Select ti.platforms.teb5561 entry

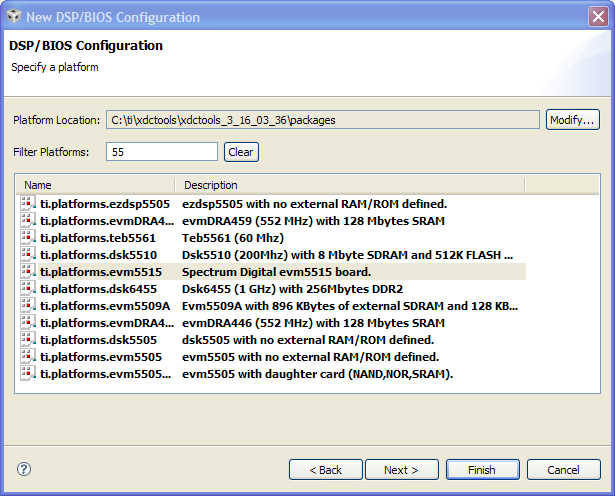98,238
